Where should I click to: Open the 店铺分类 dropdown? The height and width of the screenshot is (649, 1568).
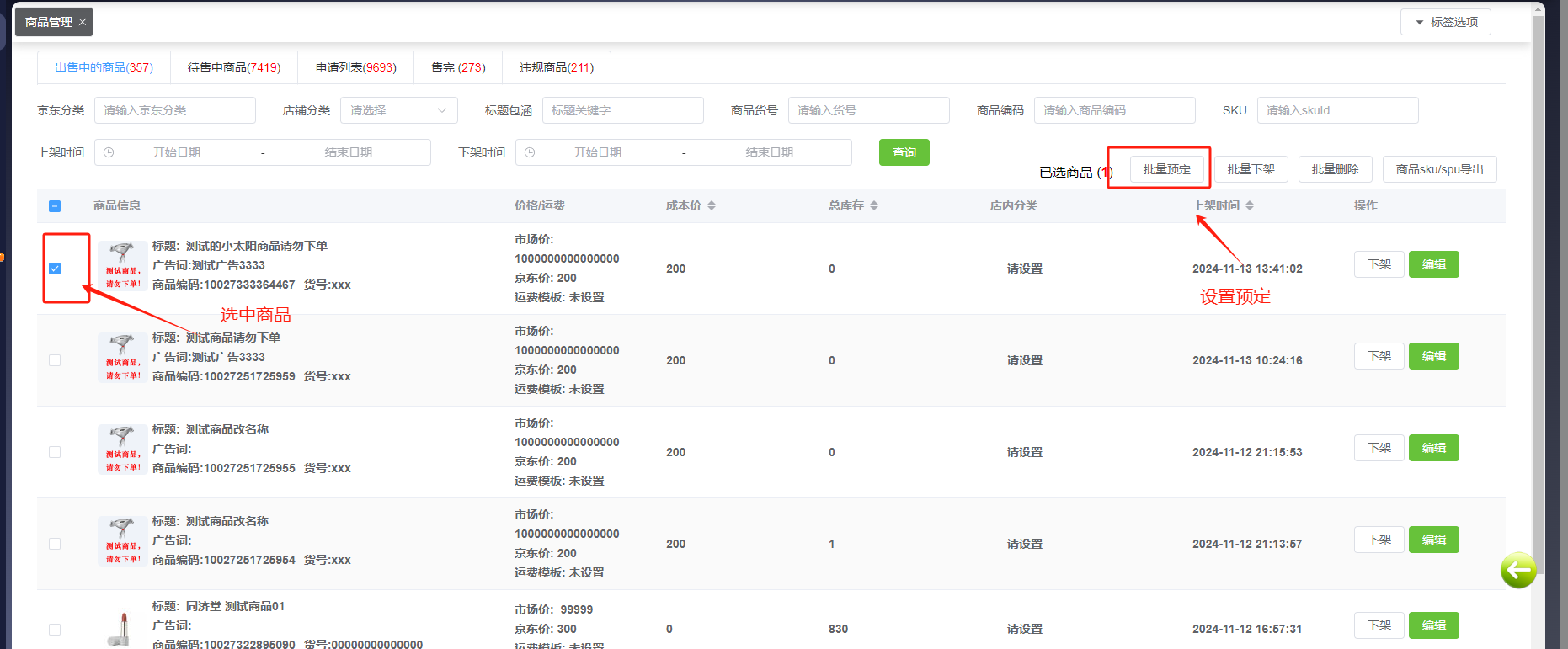(398, 110)
